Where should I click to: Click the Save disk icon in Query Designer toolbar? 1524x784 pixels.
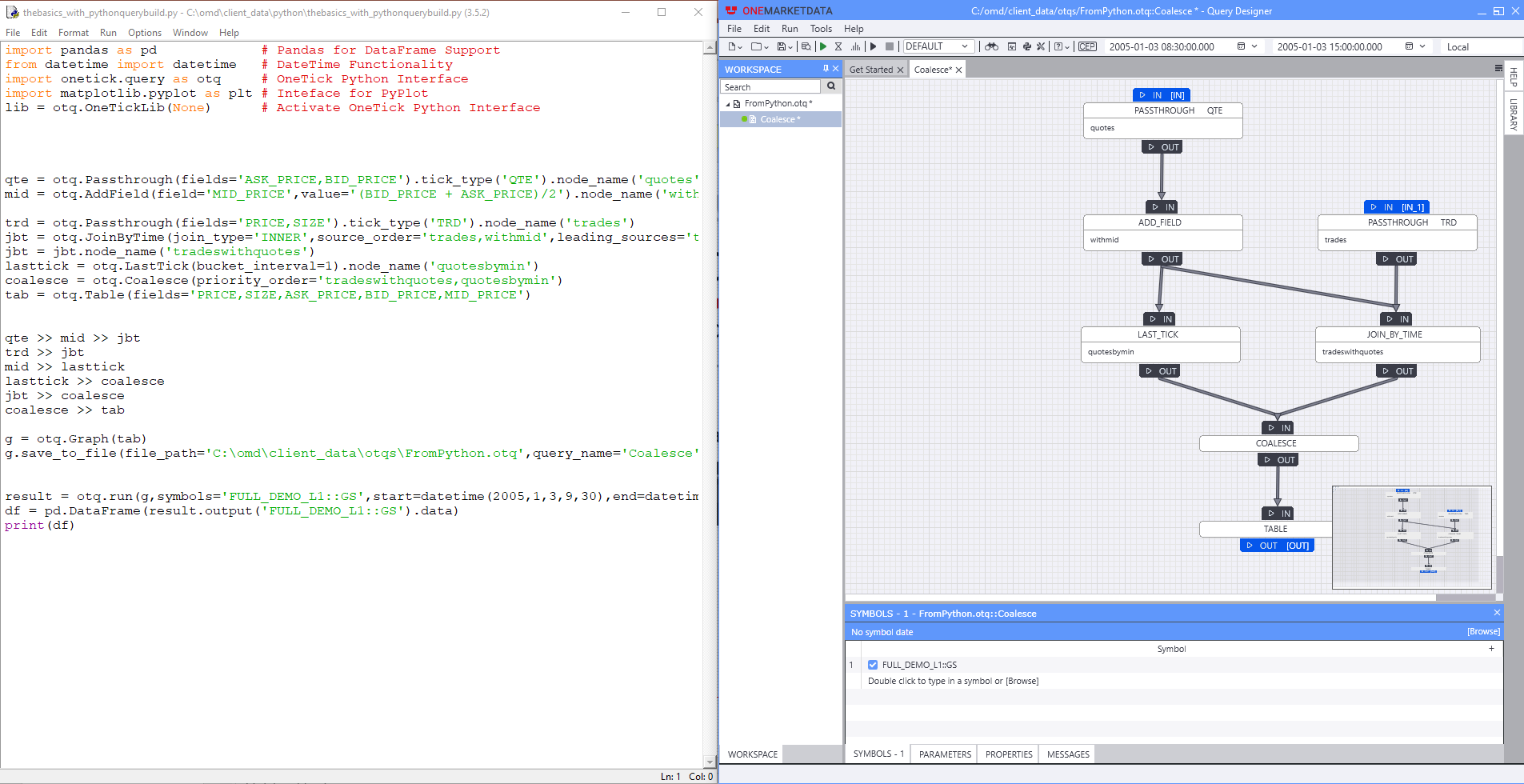[781, 46]
